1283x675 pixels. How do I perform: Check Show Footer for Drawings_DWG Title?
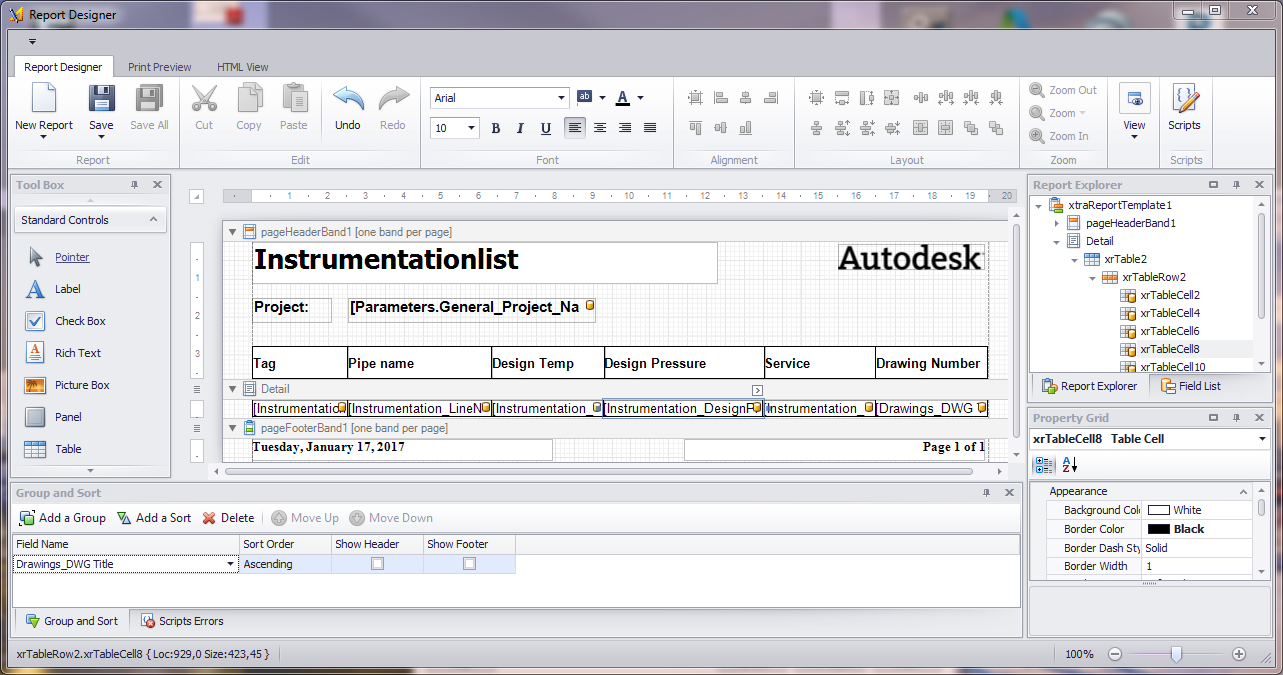pos(468,564)
